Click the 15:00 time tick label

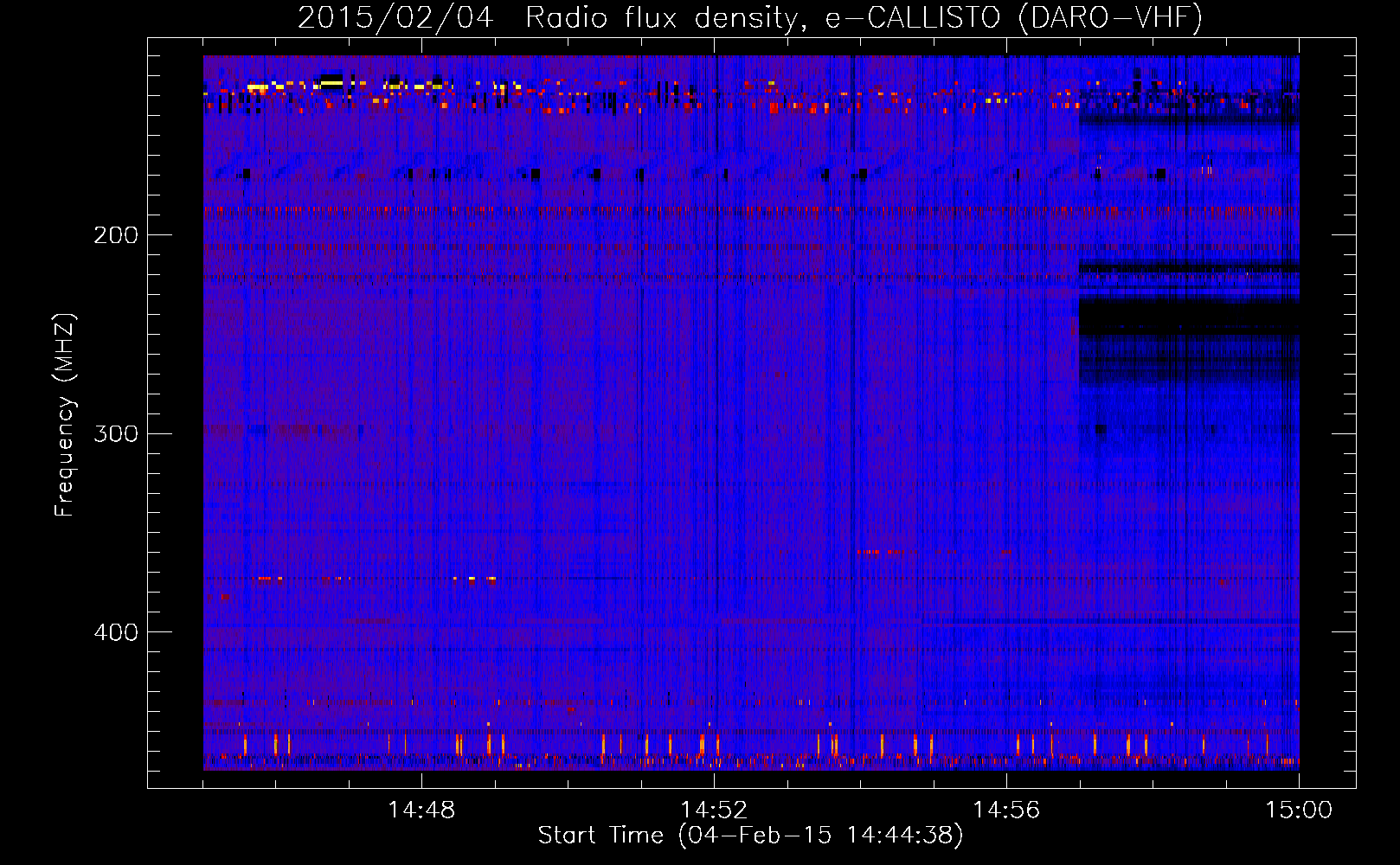(x=1299, y=811)
